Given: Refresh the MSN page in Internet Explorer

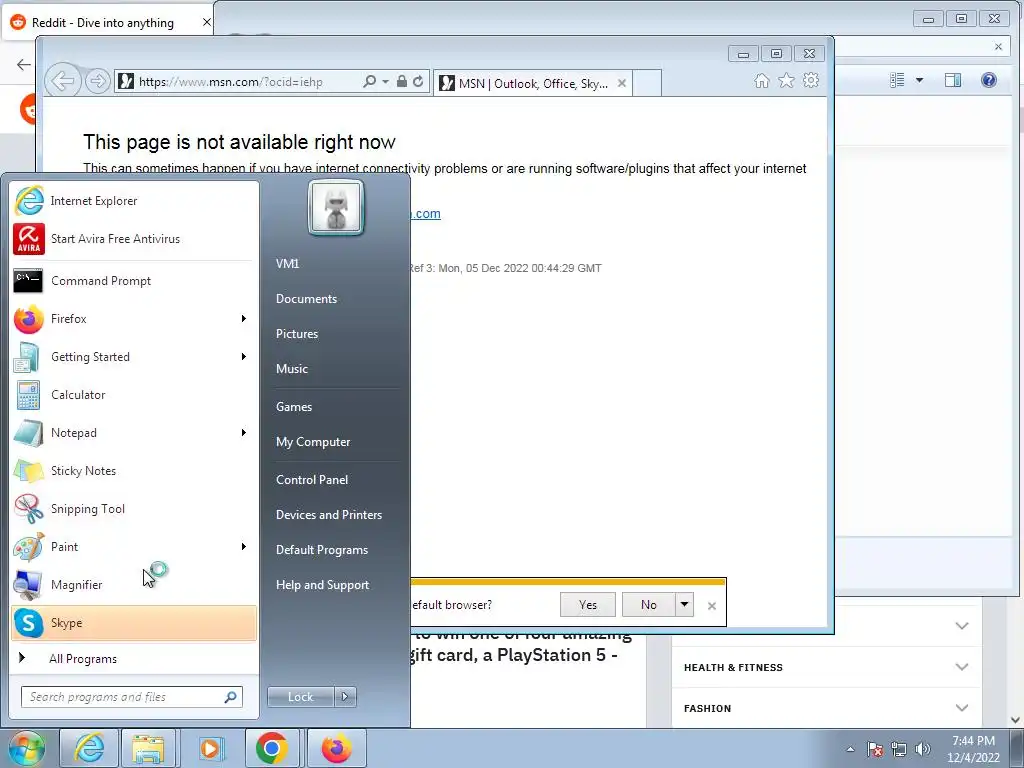Looking at the screenshot, I should coord(418,82).
